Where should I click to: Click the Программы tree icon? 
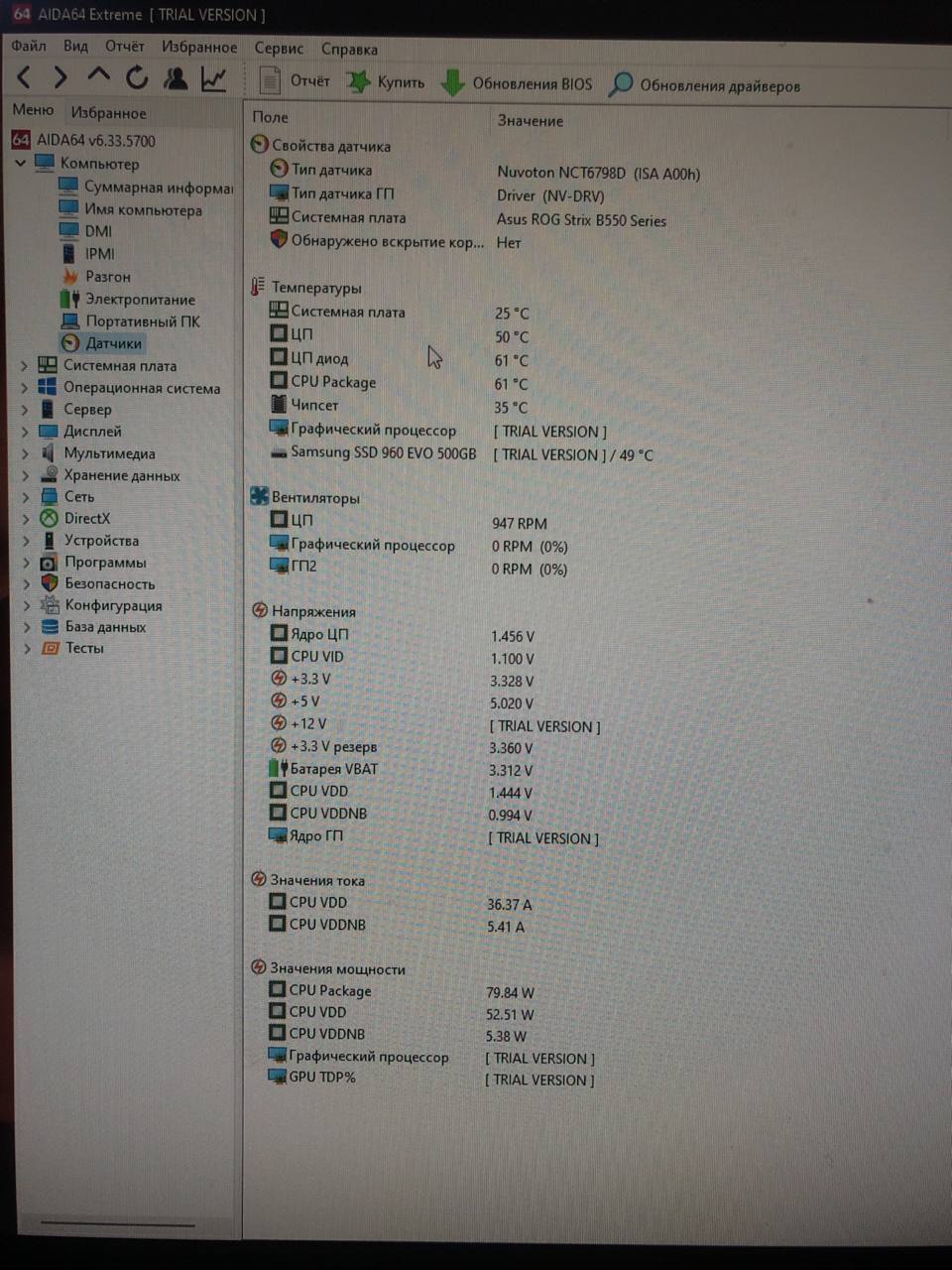click(49, 563)
